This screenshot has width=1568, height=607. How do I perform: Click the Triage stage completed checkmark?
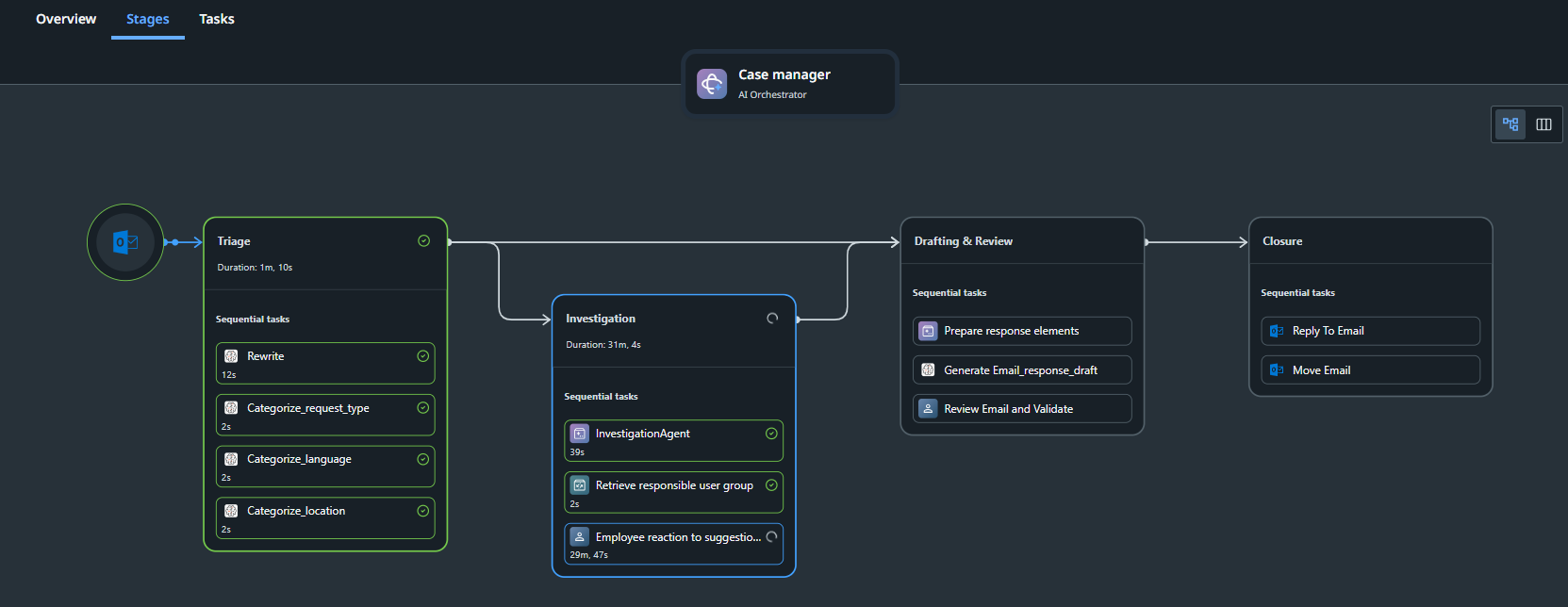tap(424, 241)
